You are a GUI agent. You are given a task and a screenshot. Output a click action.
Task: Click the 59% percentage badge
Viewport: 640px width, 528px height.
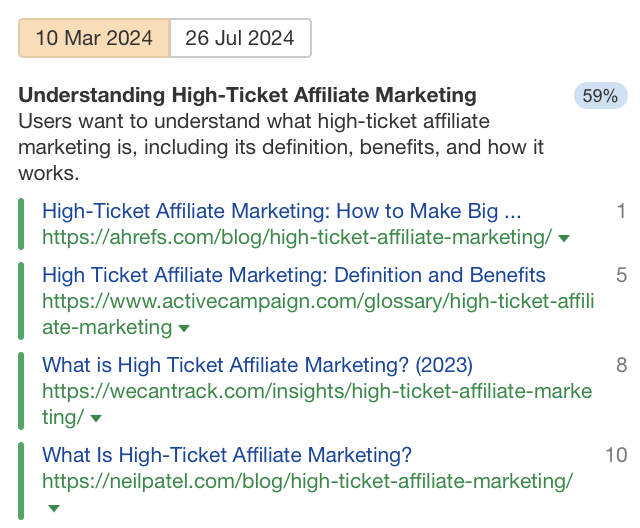click(x=600, y=96)
